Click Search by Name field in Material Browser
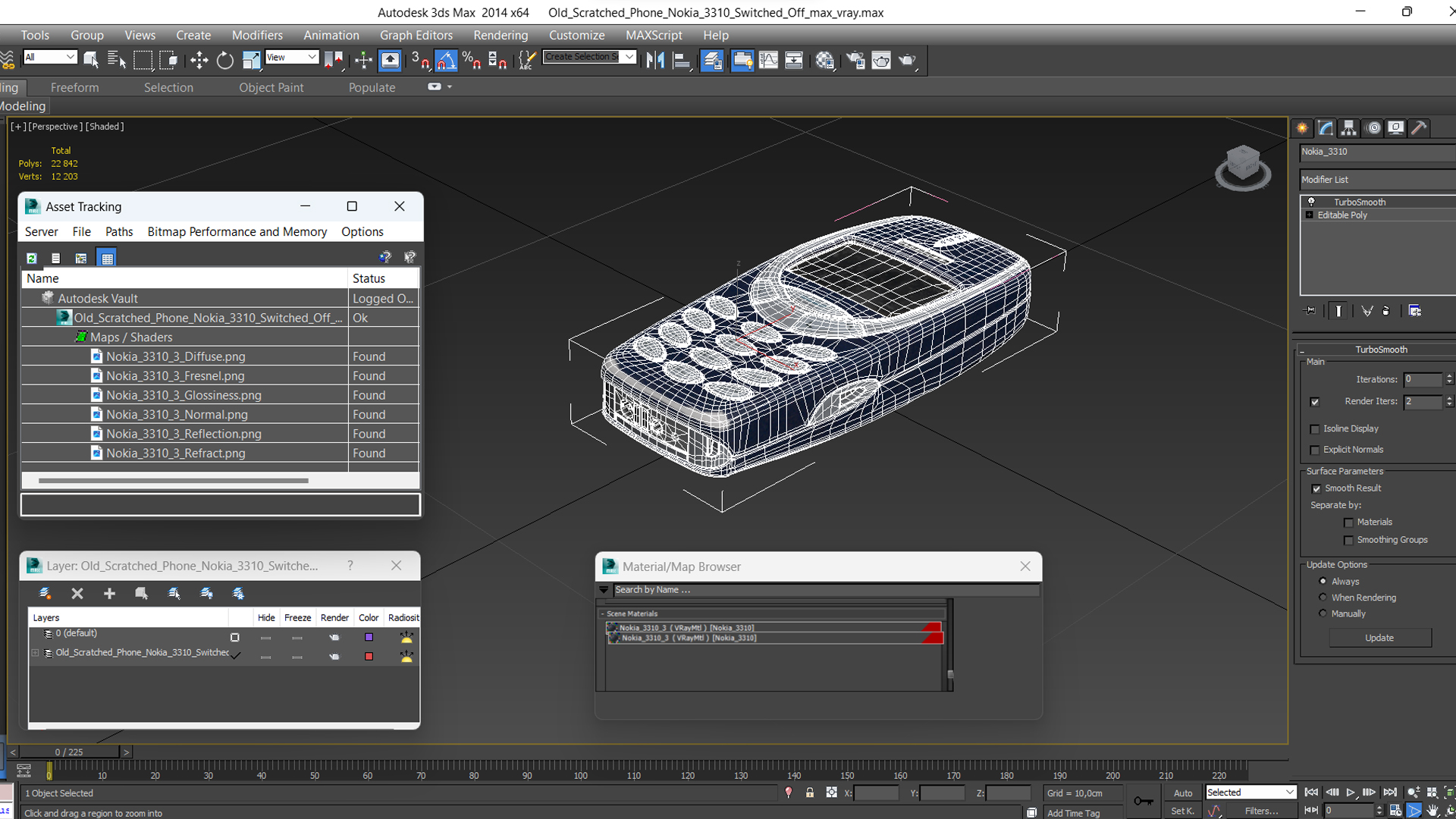Viewport: 1456px width, 819px height. [825, 590]
